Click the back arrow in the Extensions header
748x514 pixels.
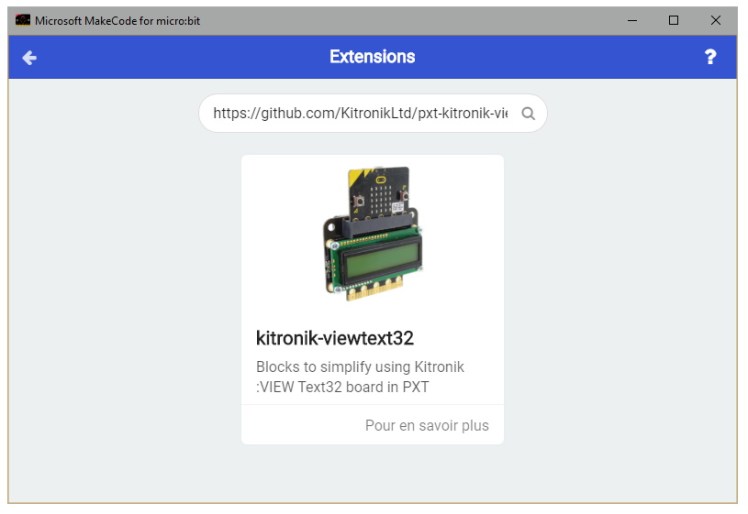29,58
